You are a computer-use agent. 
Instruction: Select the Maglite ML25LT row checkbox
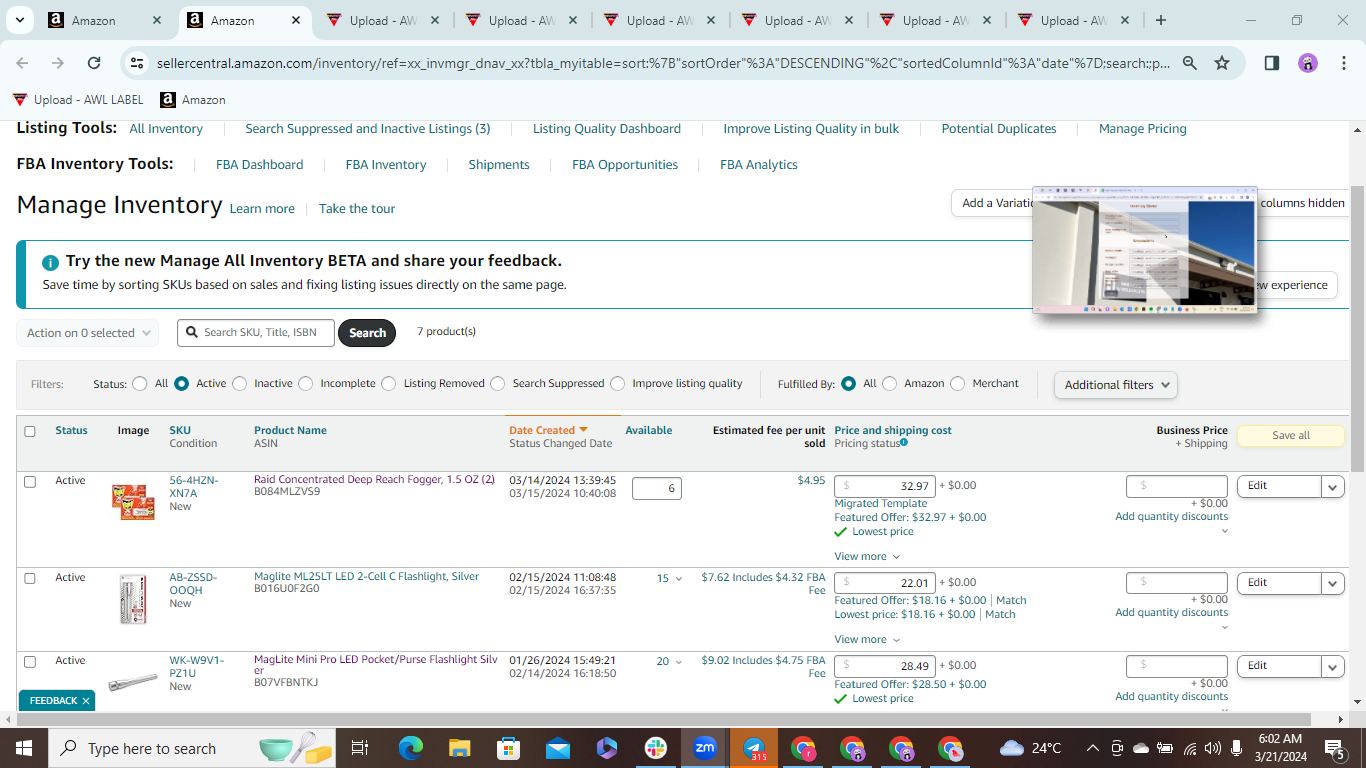click(30, 578)
